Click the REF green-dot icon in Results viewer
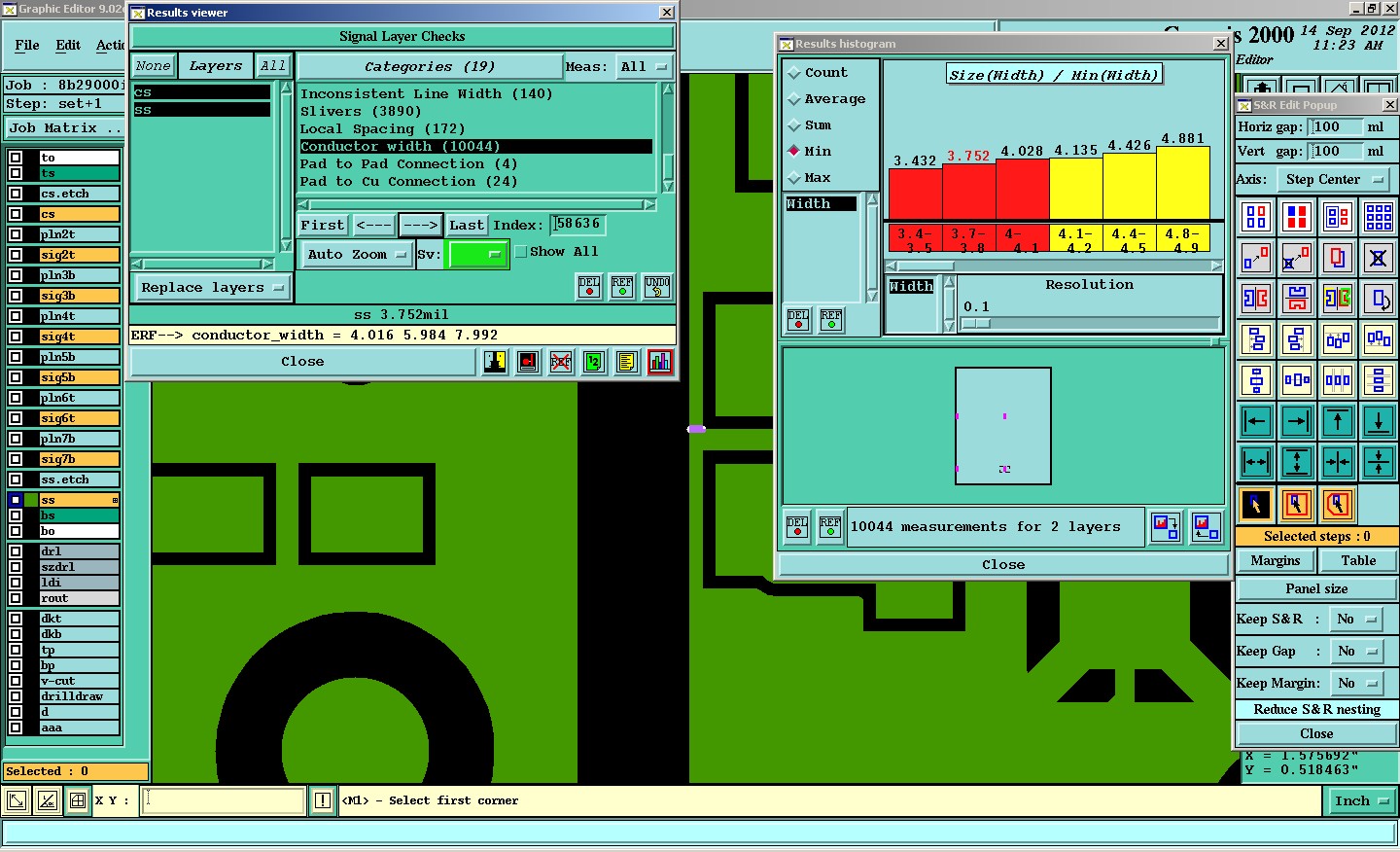The image size is (1400, 852). [x=622, y=287]
